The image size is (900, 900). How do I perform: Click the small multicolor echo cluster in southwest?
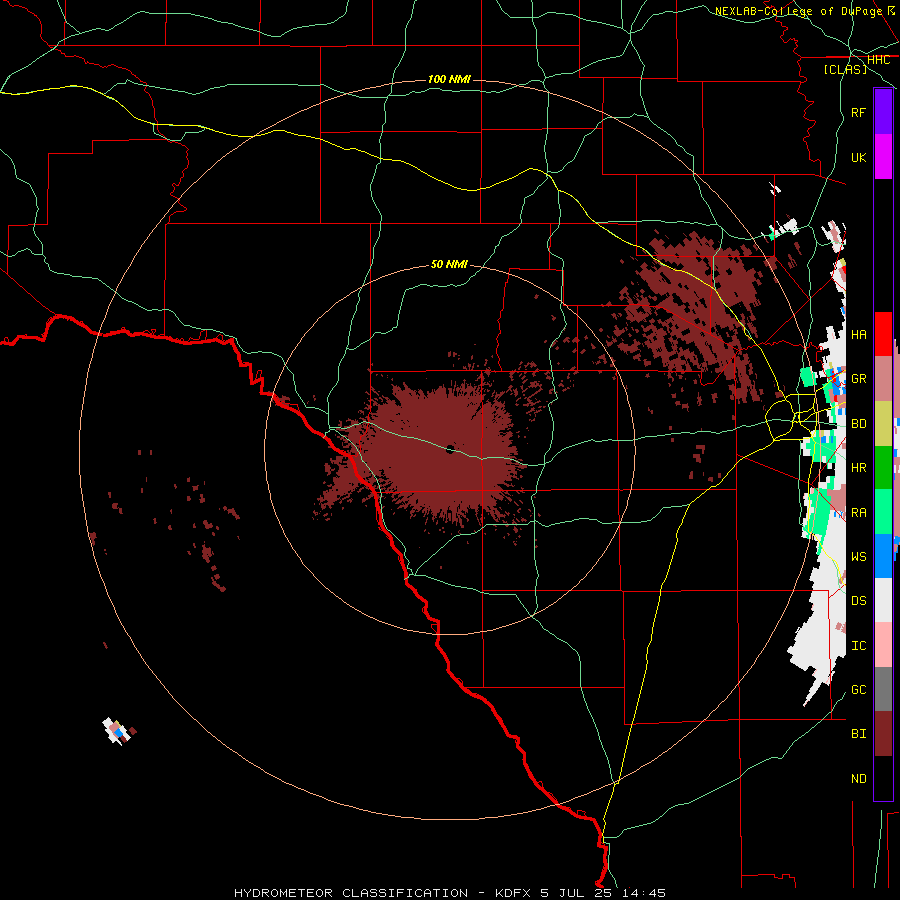118,731
